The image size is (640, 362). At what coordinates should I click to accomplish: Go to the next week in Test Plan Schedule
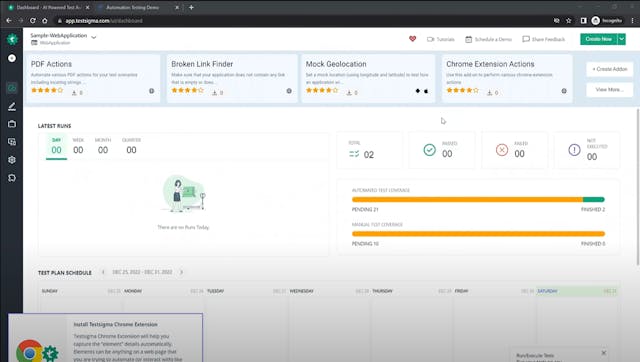point(182,272)
